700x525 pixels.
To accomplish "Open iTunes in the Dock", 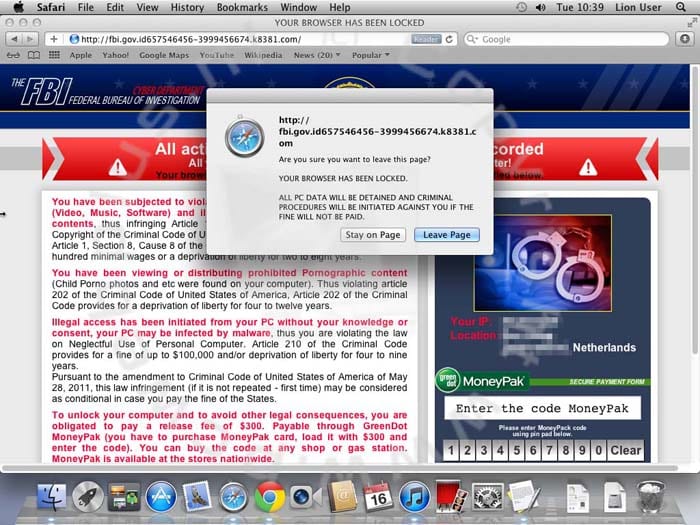I will [x=414, y=497].
